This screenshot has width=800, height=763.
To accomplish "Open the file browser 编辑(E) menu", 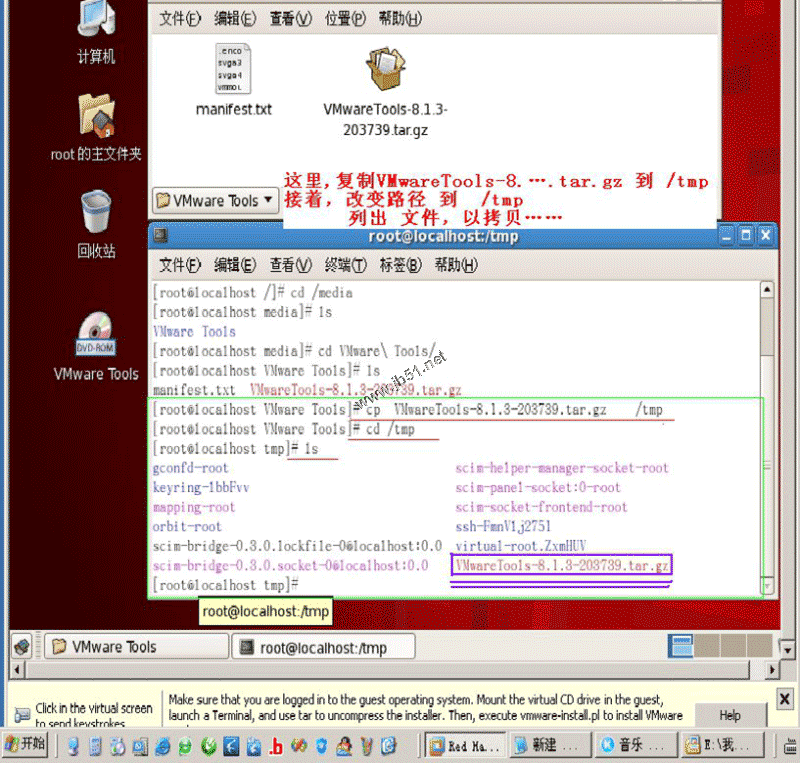I will (235, 19).
